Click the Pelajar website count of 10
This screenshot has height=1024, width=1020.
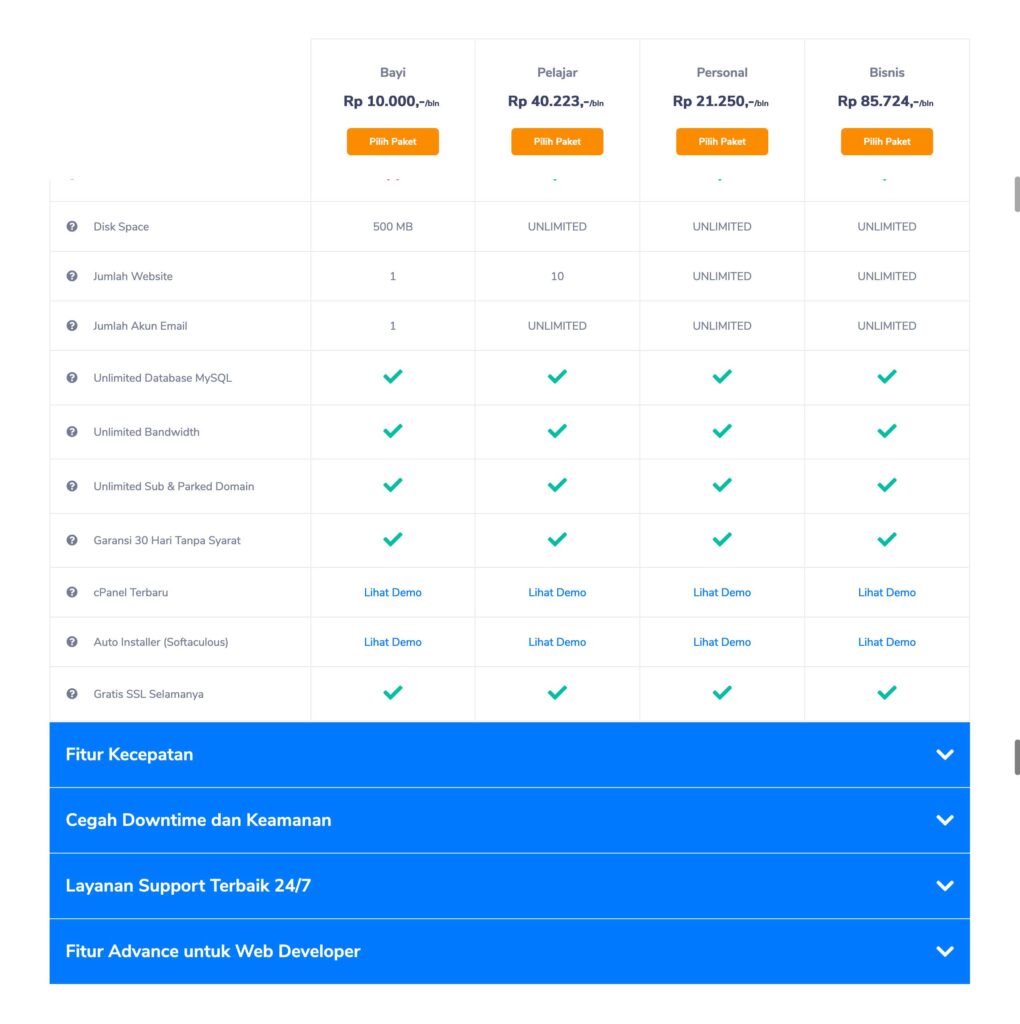click(x=557, y=276)
